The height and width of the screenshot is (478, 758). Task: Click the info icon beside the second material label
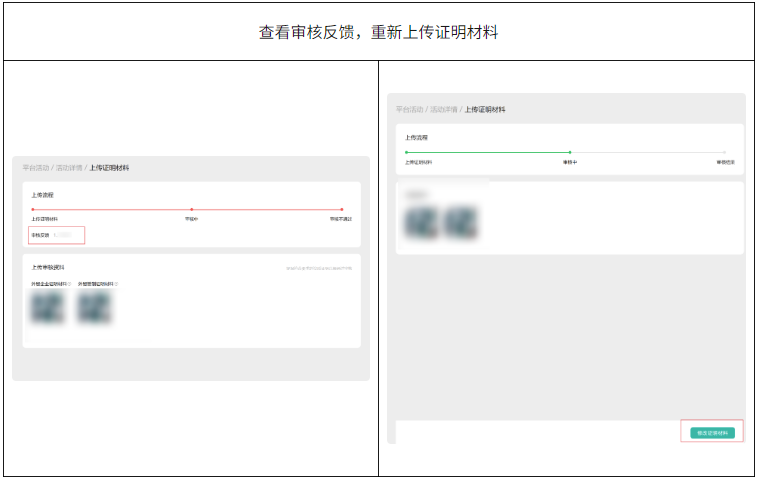click(x=117, y=284)
